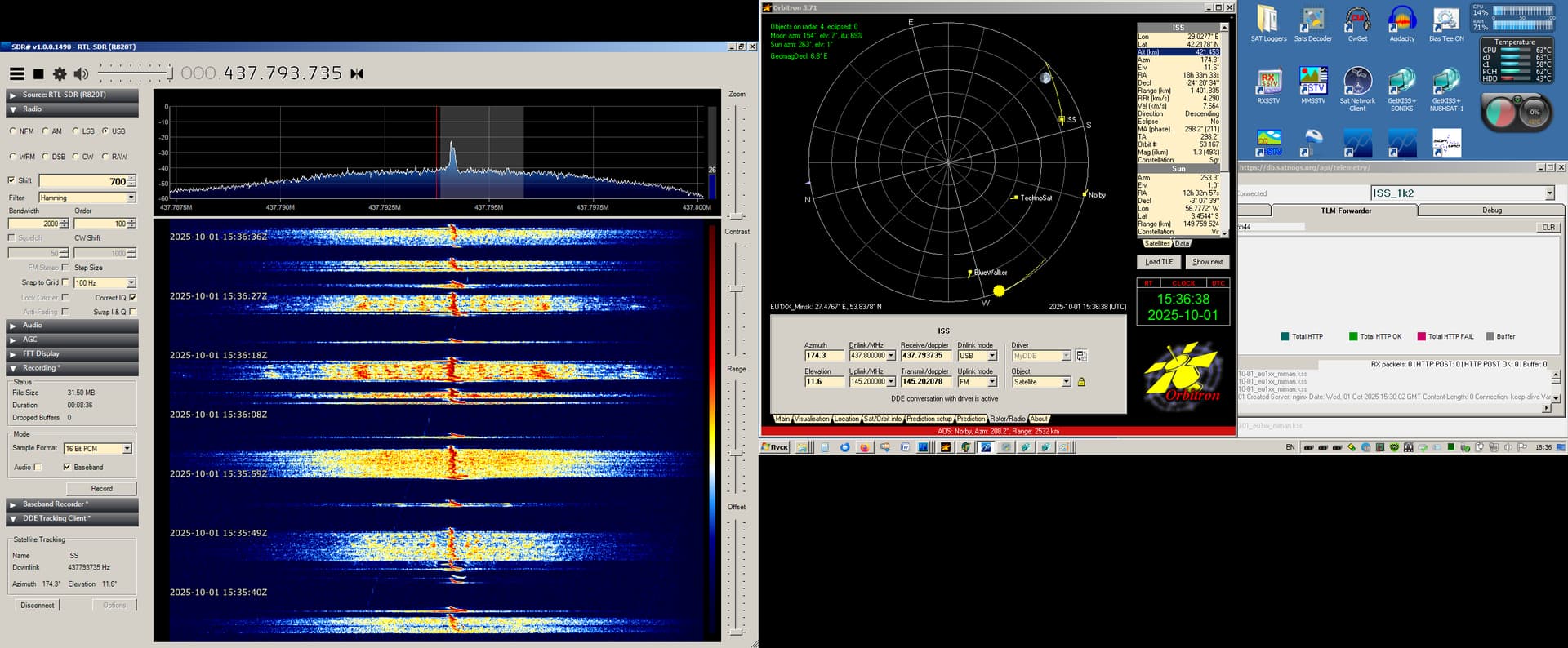Open the Filter type Hamming dropdown
1568x648 pixels.
[131, 198]
